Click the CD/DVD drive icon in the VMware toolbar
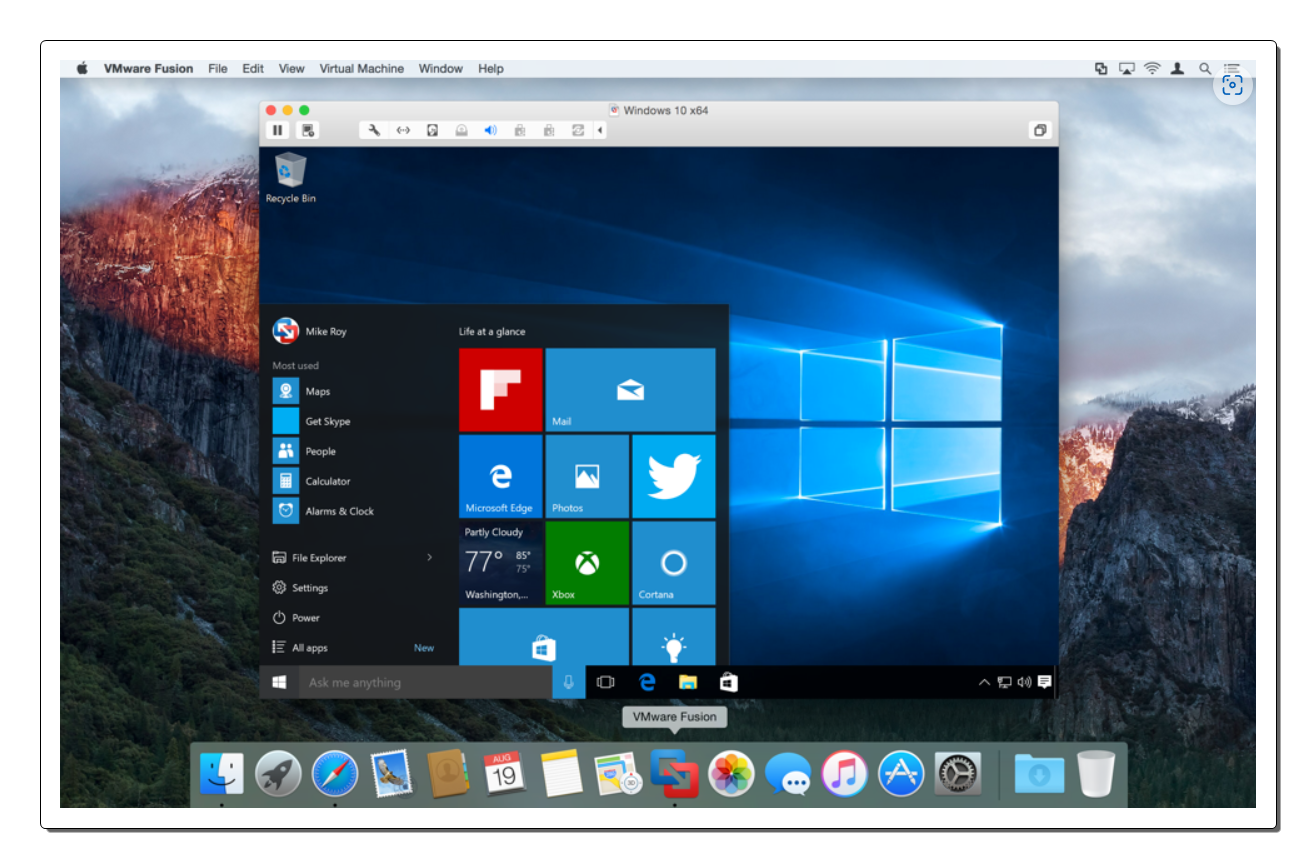The image size is (1316, 868). pyautogui.click(x=461, y=130)
